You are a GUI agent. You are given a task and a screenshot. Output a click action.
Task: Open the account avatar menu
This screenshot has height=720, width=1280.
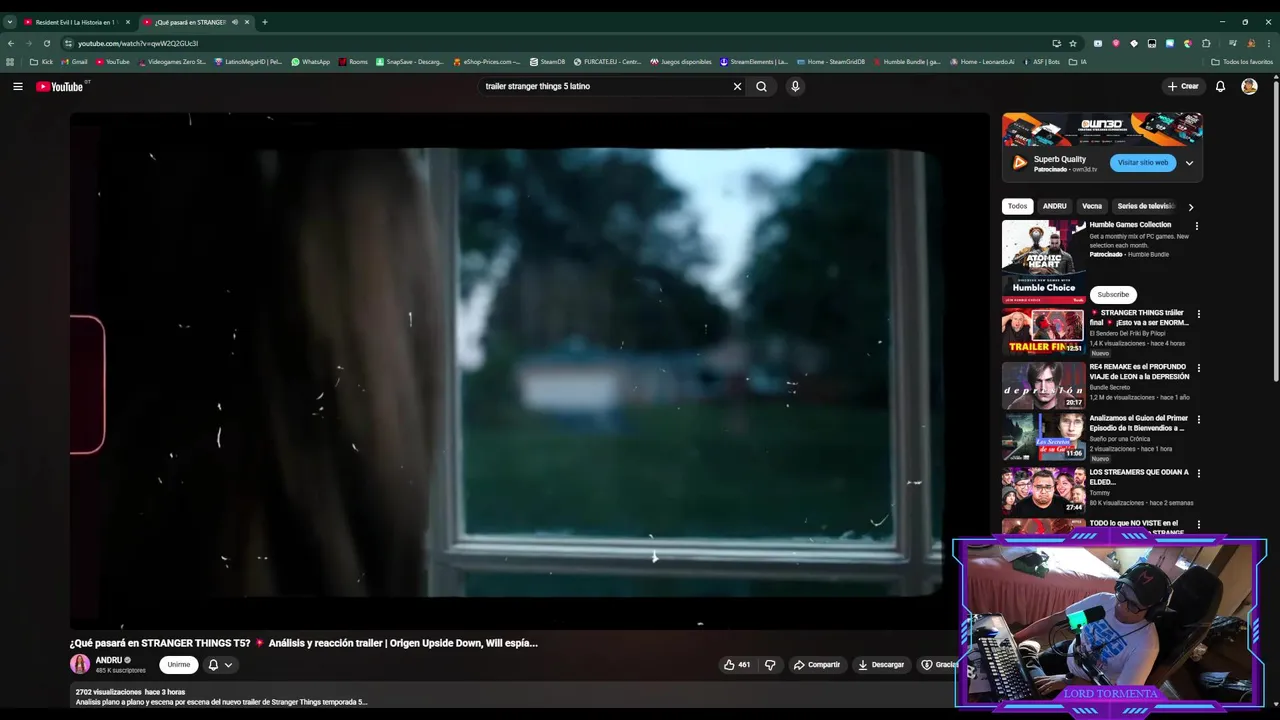(1249, 86)
